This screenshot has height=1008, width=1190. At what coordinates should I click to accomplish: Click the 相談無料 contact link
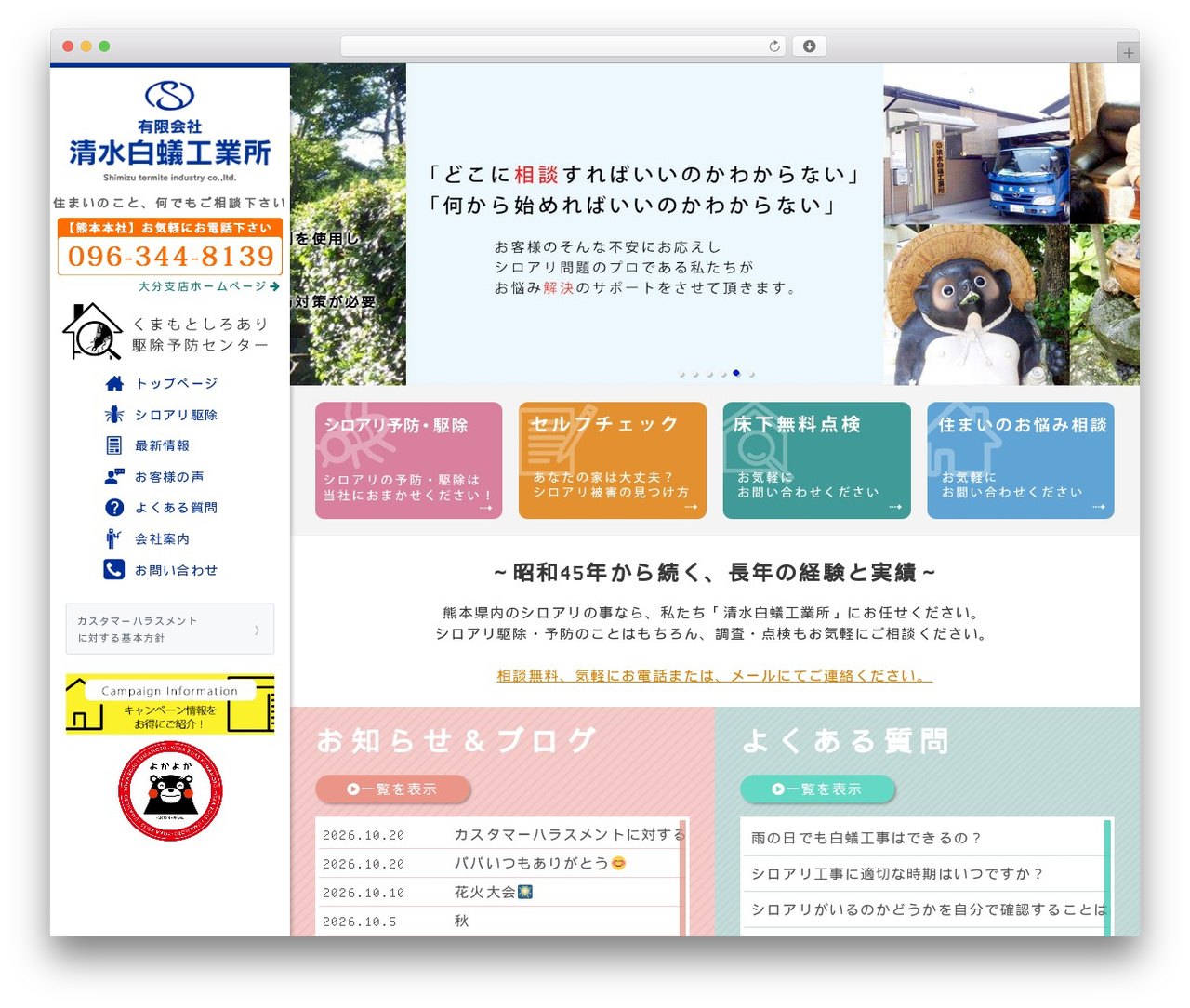(x=714, y=675)
